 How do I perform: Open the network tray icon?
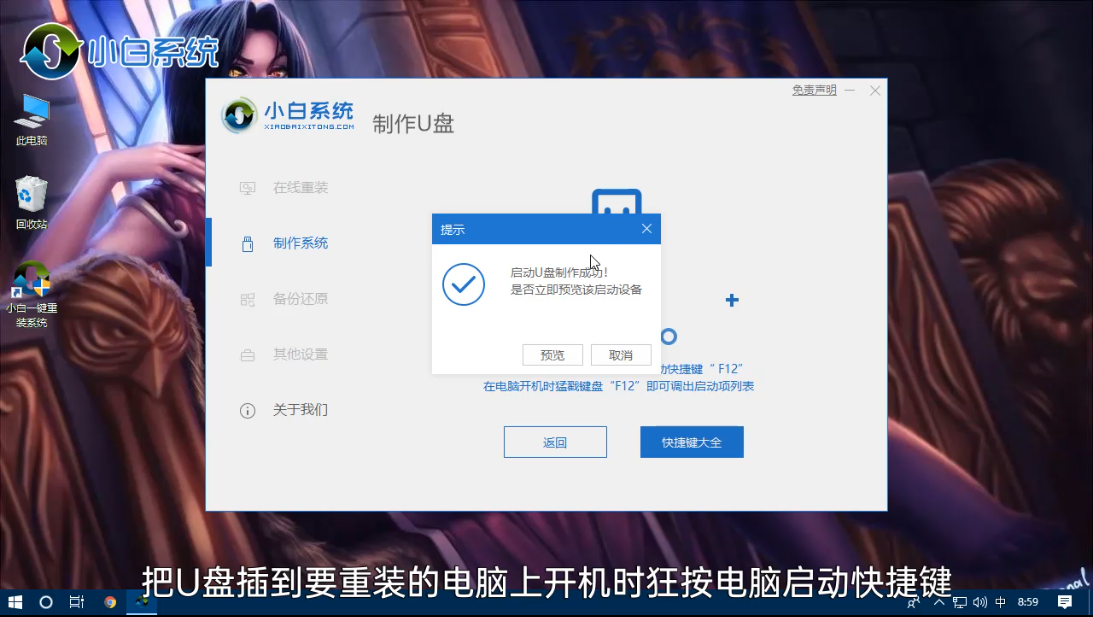960,602
